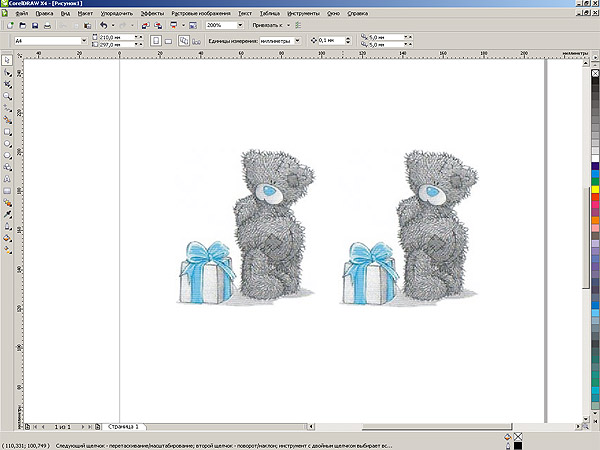Viewport: 600px width, 450px height.
Task: Click the left teddy bear image
Action: pos(275,224)
